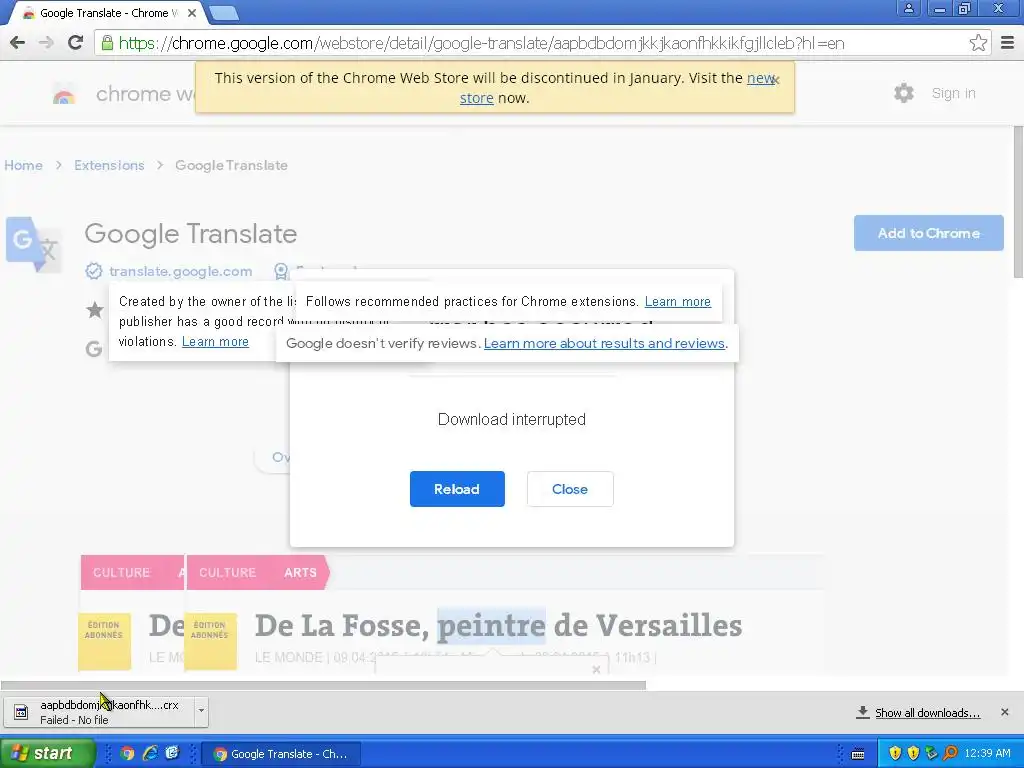Click the rating star icon
Screen dimensions: 1024x768
click(x=95, y=310)
